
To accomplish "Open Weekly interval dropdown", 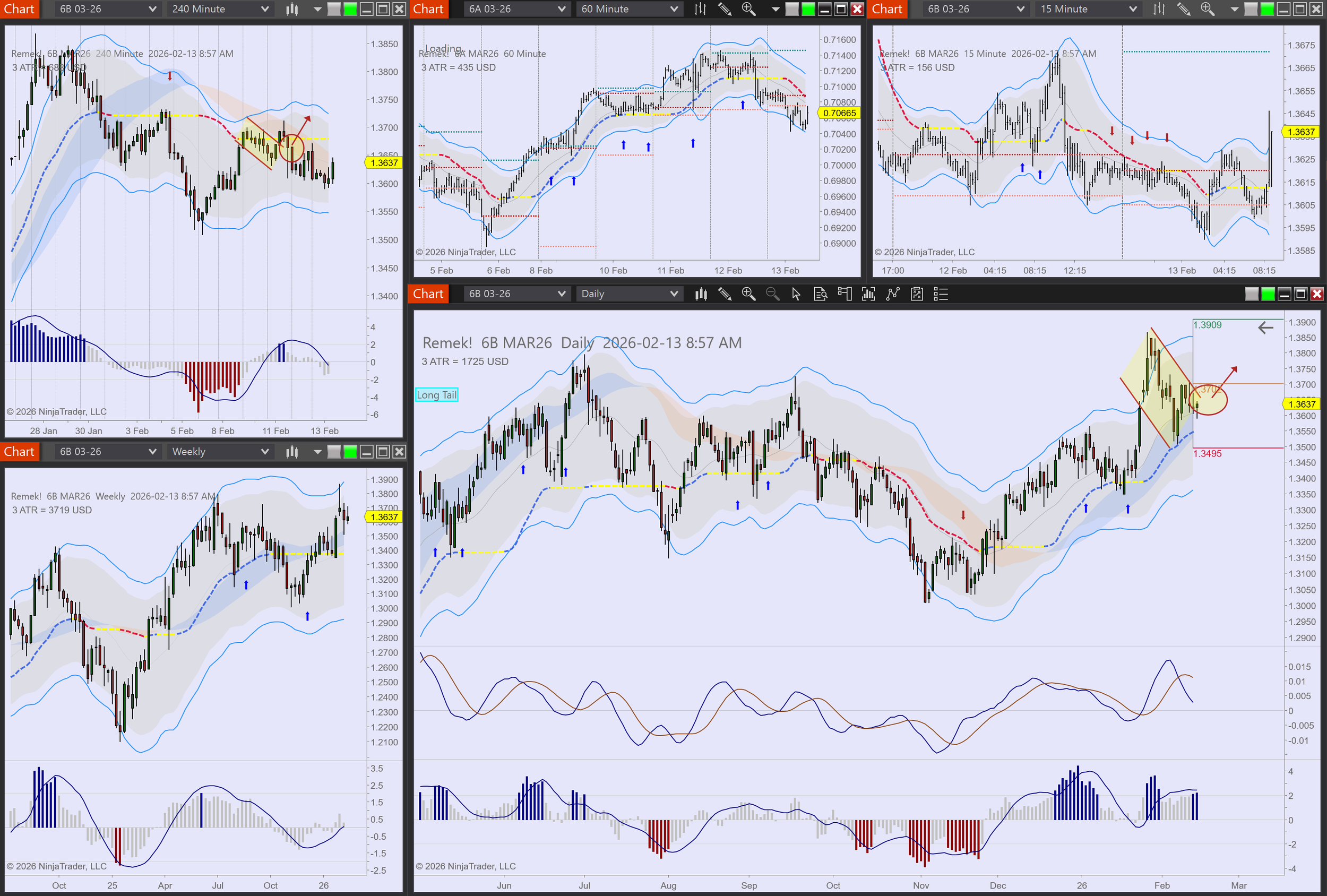I will [x=265, y=451].
